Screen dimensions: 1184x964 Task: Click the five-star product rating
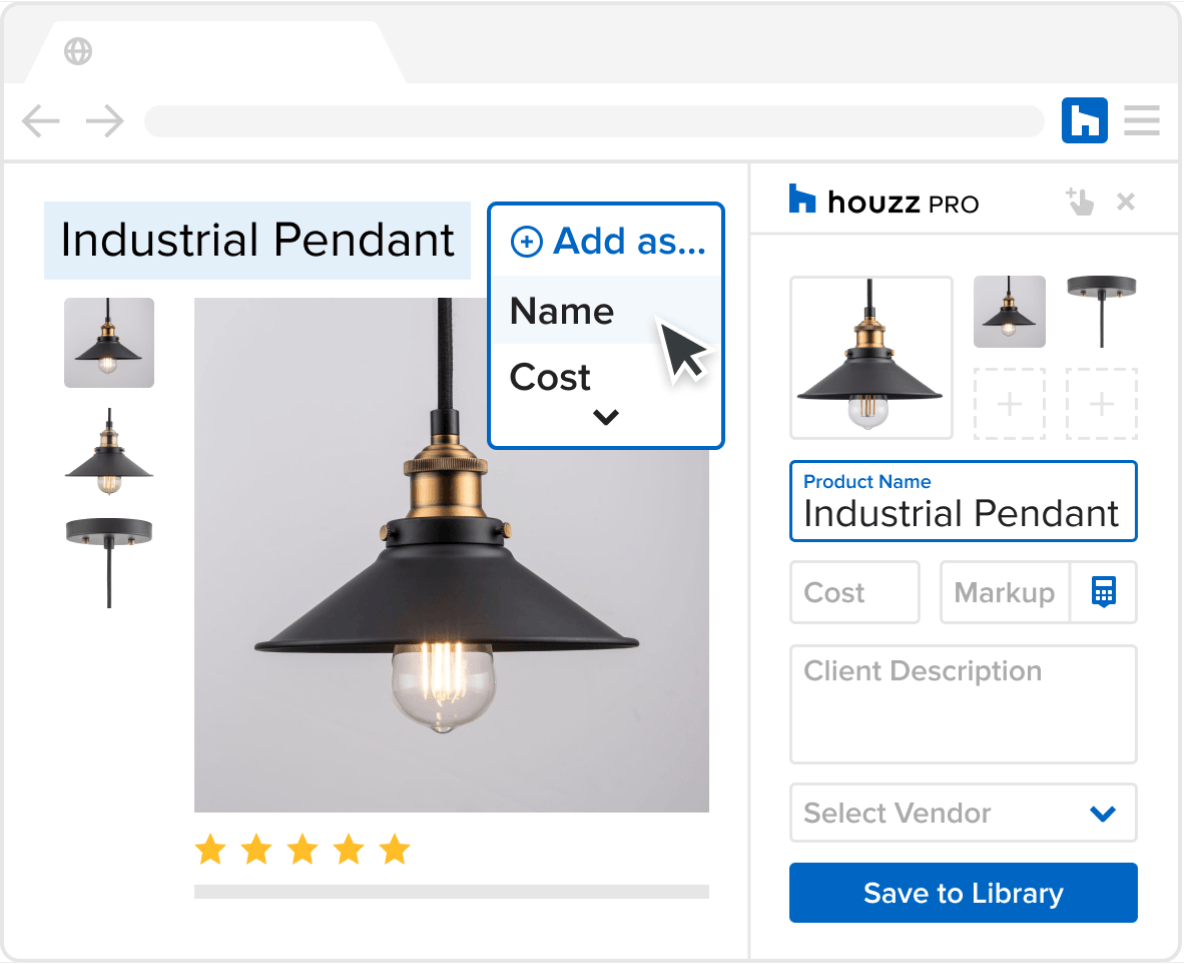302,850
